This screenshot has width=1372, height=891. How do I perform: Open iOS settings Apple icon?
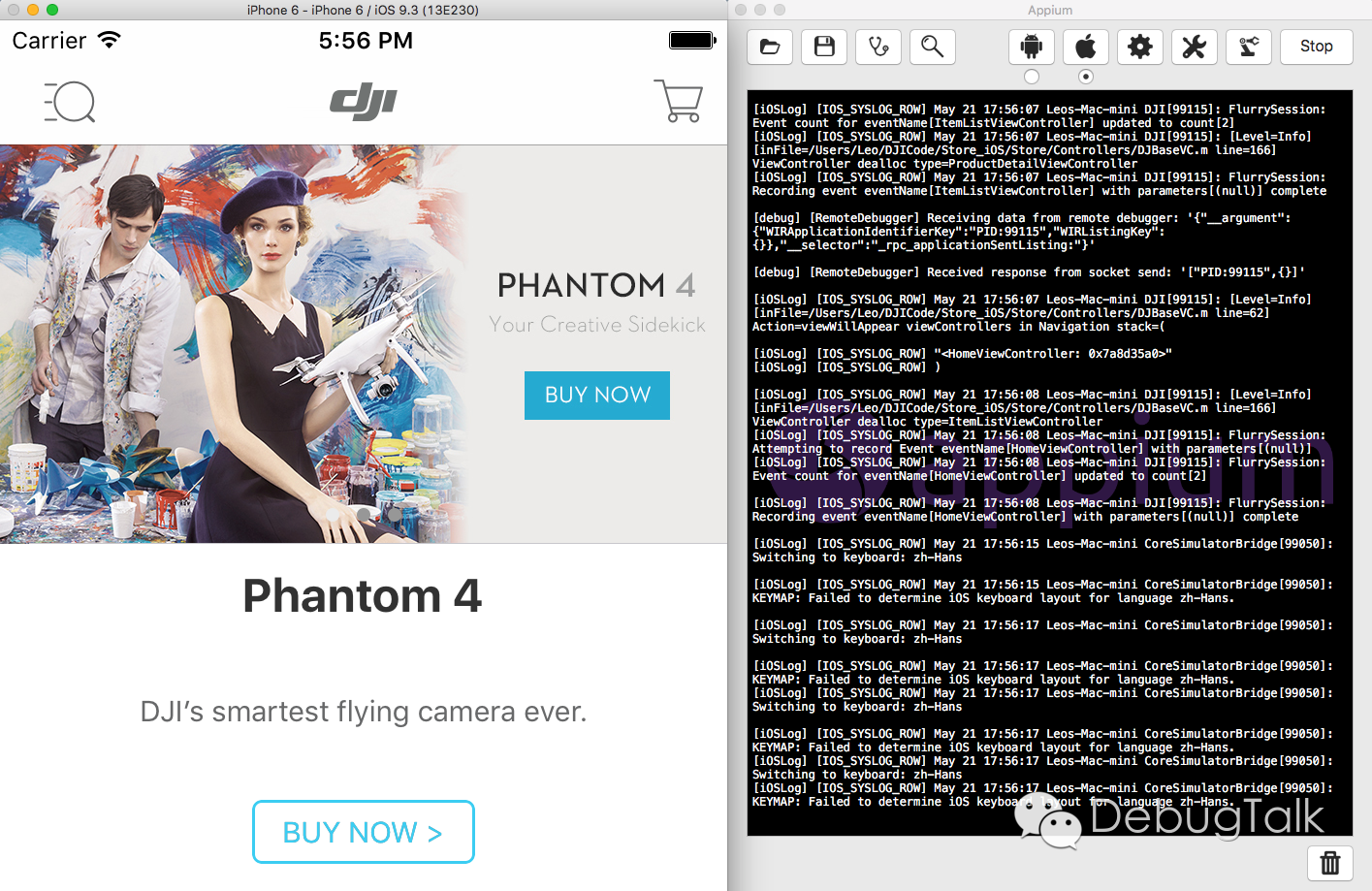(x=1086, y=47)
